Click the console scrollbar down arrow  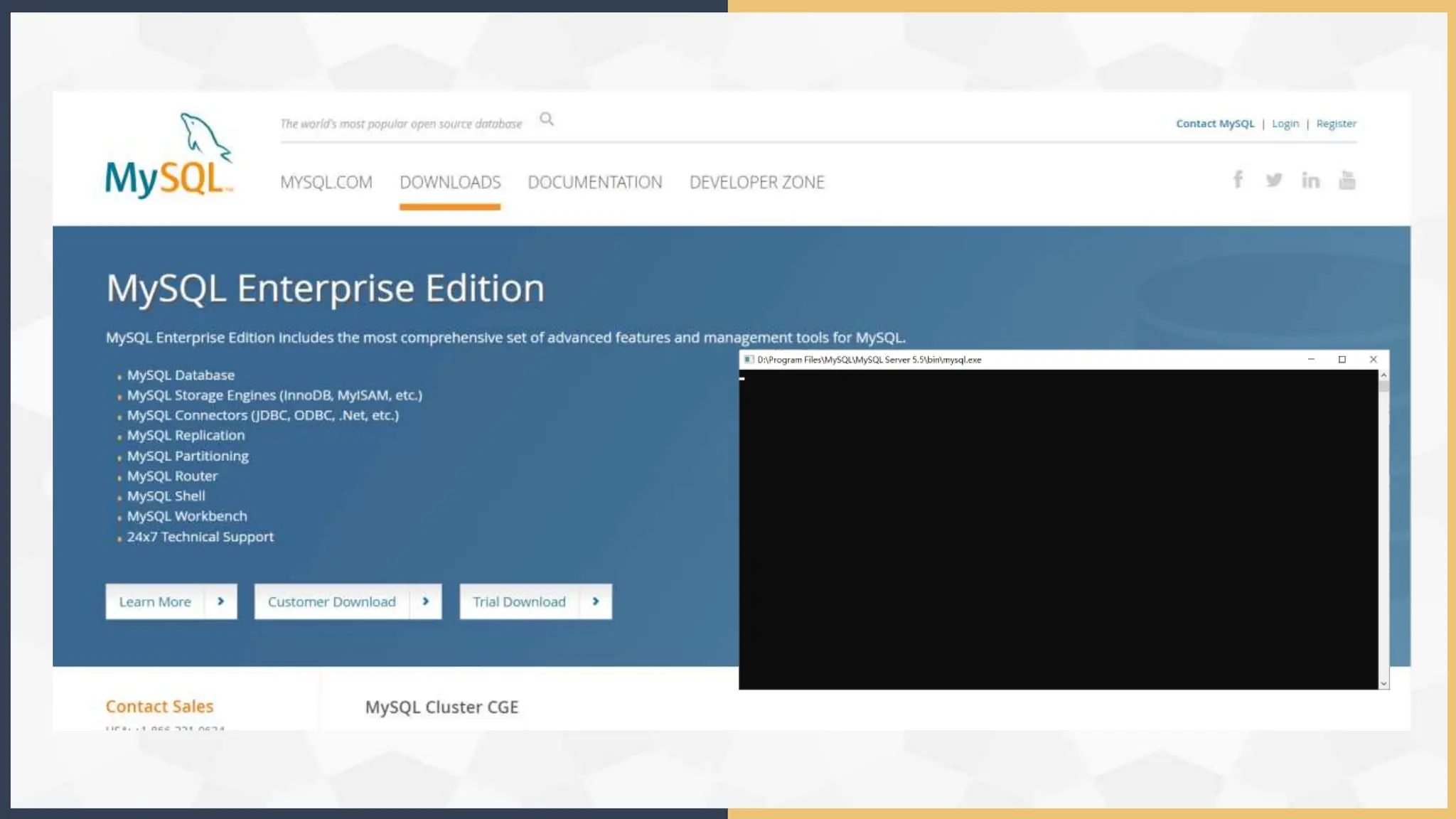pyautogui.click(x=1383, y=684)
